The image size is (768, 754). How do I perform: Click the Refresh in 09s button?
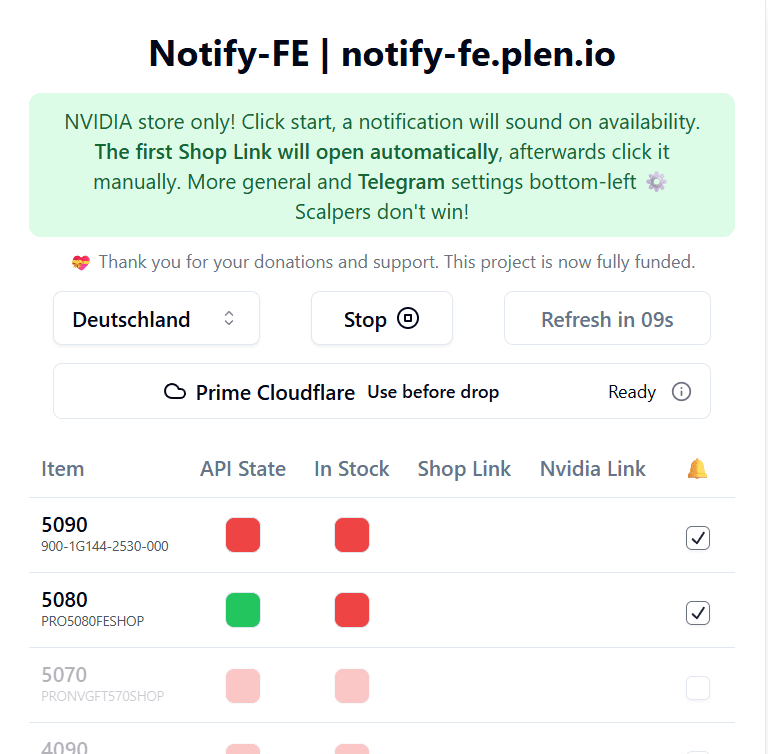pos(607,319)
